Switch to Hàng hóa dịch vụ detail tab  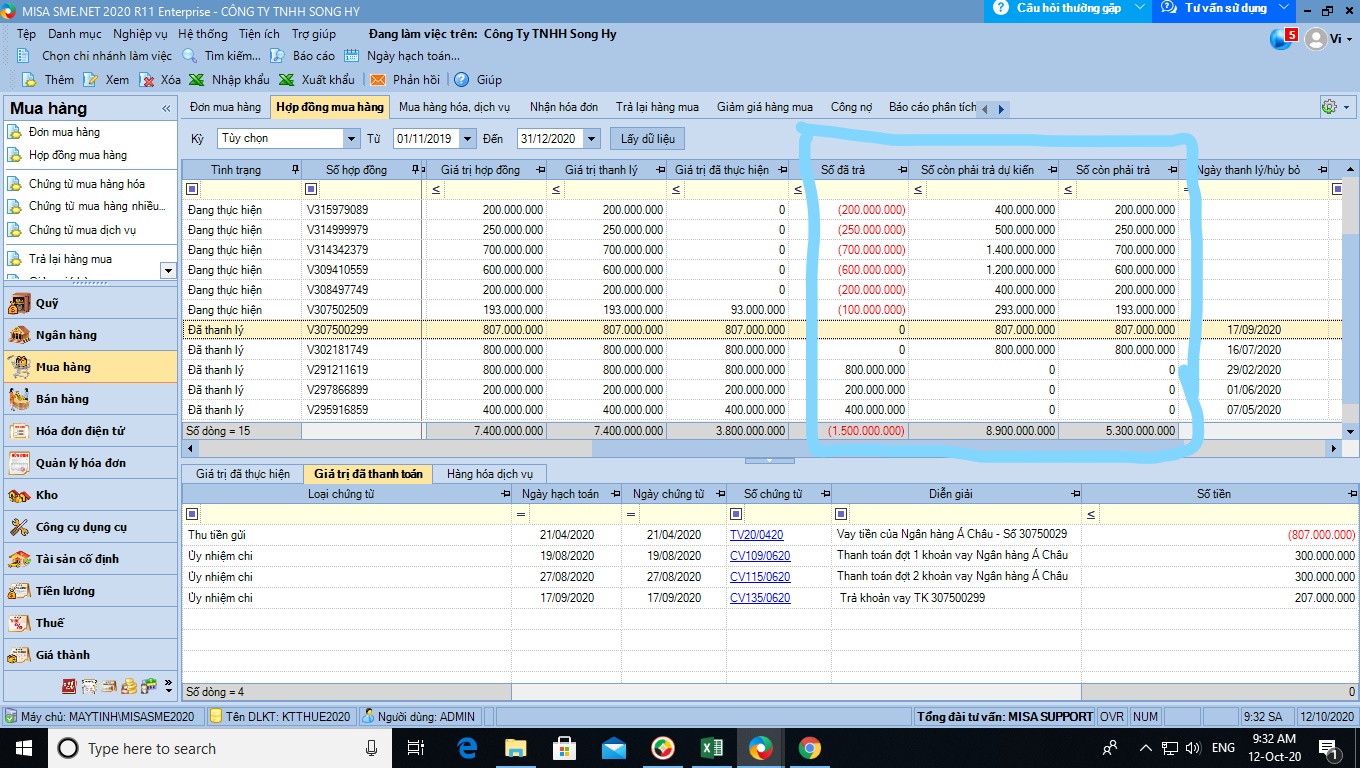(490, 474)
